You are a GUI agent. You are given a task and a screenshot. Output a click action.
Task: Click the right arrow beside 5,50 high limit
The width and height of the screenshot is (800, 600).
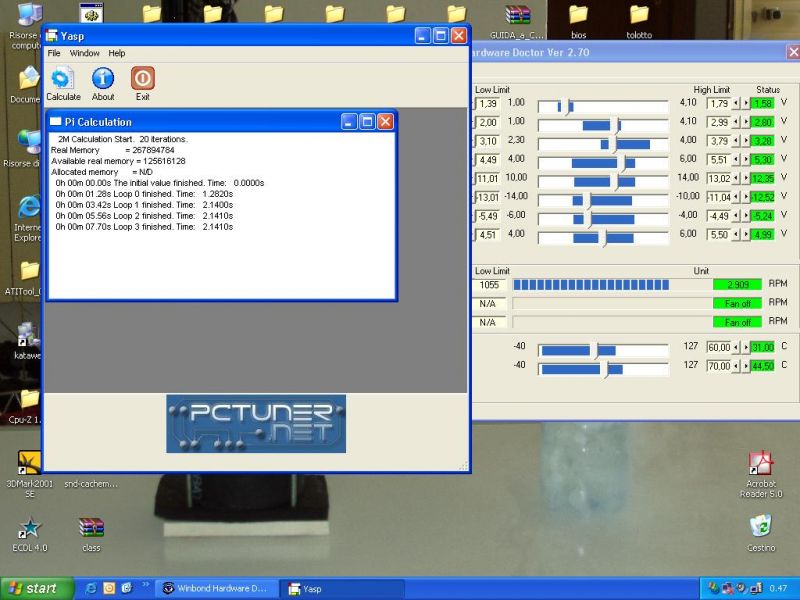[746, 235]
